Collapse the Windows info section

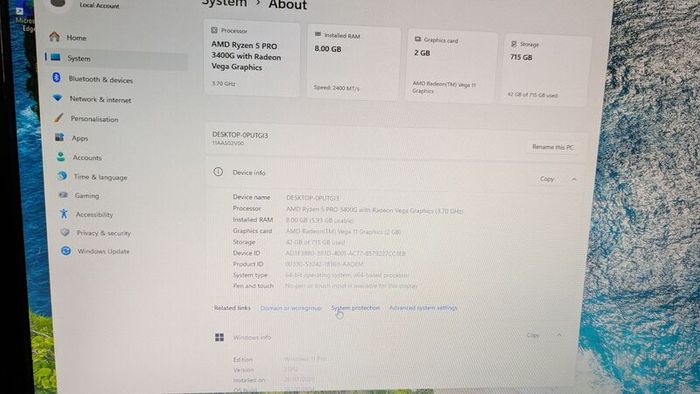click(x=559, y=335)
